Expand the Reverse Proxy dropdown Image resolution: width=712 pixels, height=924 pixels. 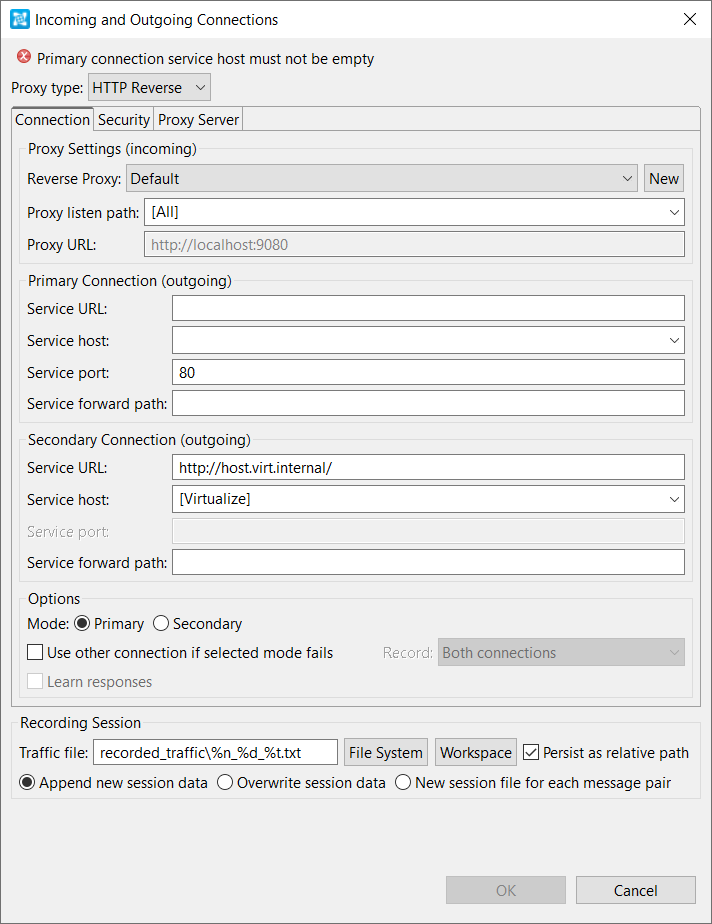tap(382, 179)
